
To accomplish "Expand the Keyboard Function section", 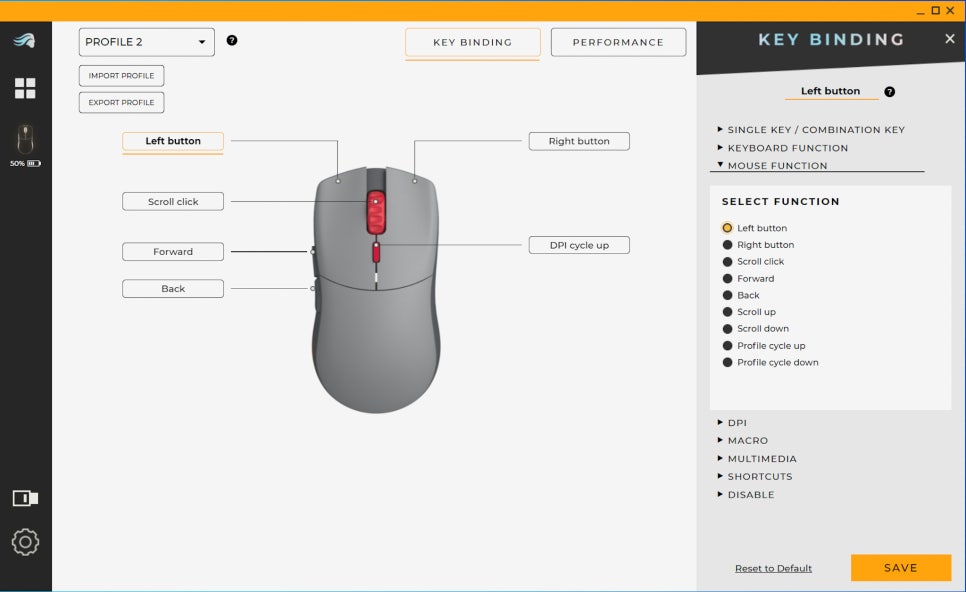I will point(782,148).
